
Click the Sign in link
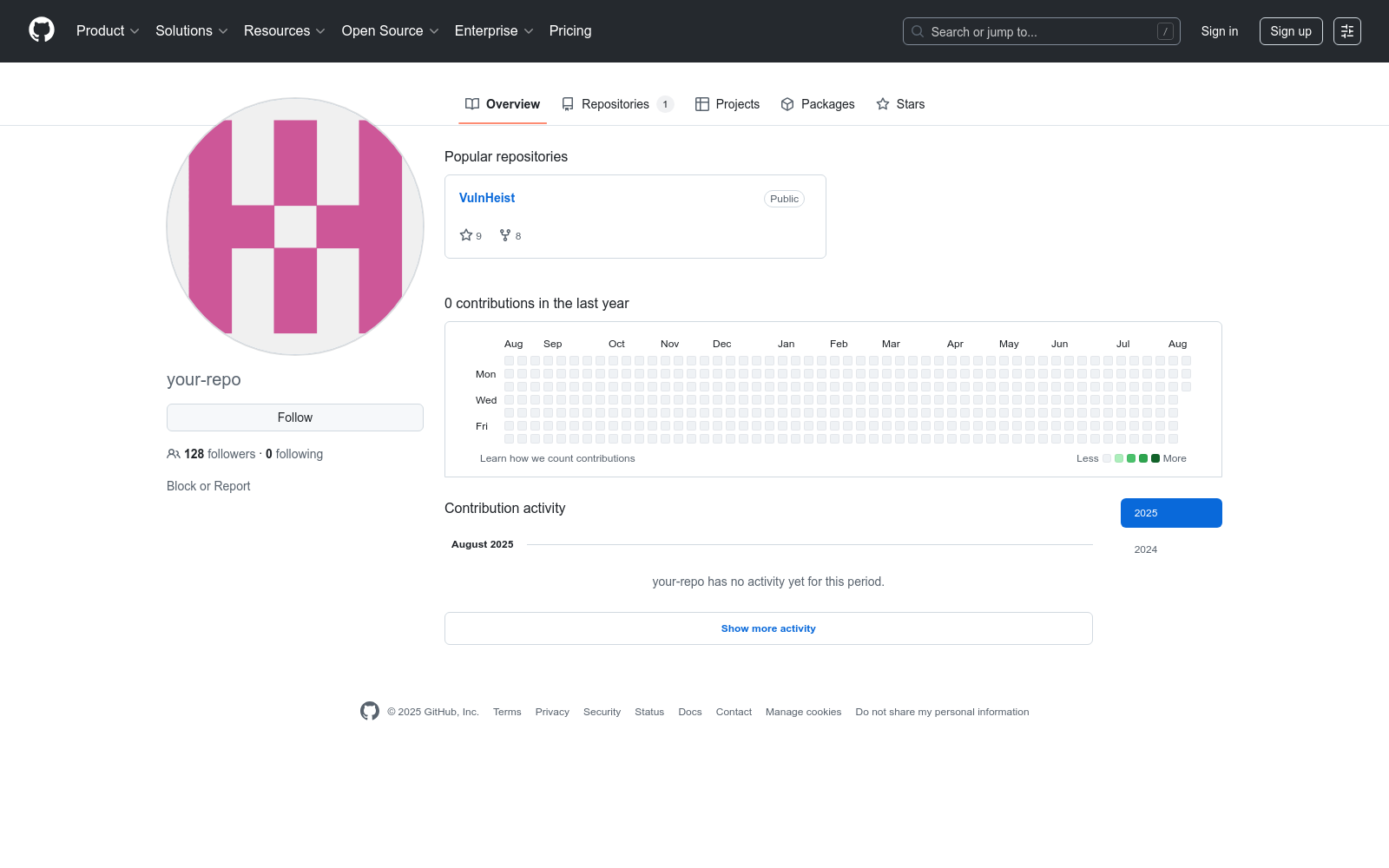(x=1220, y=31)
